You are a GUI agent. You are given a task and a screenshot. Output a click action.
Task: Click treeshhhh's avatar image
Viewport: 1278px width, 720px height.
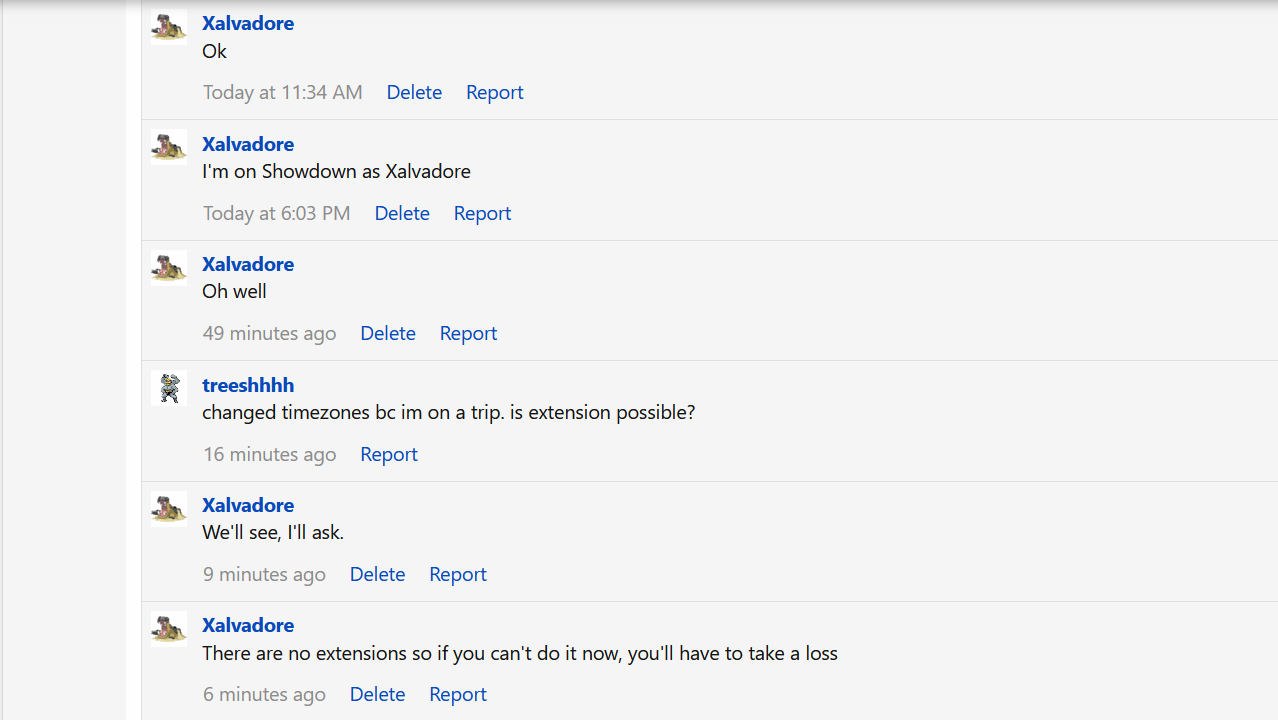(x=168, y=388)
